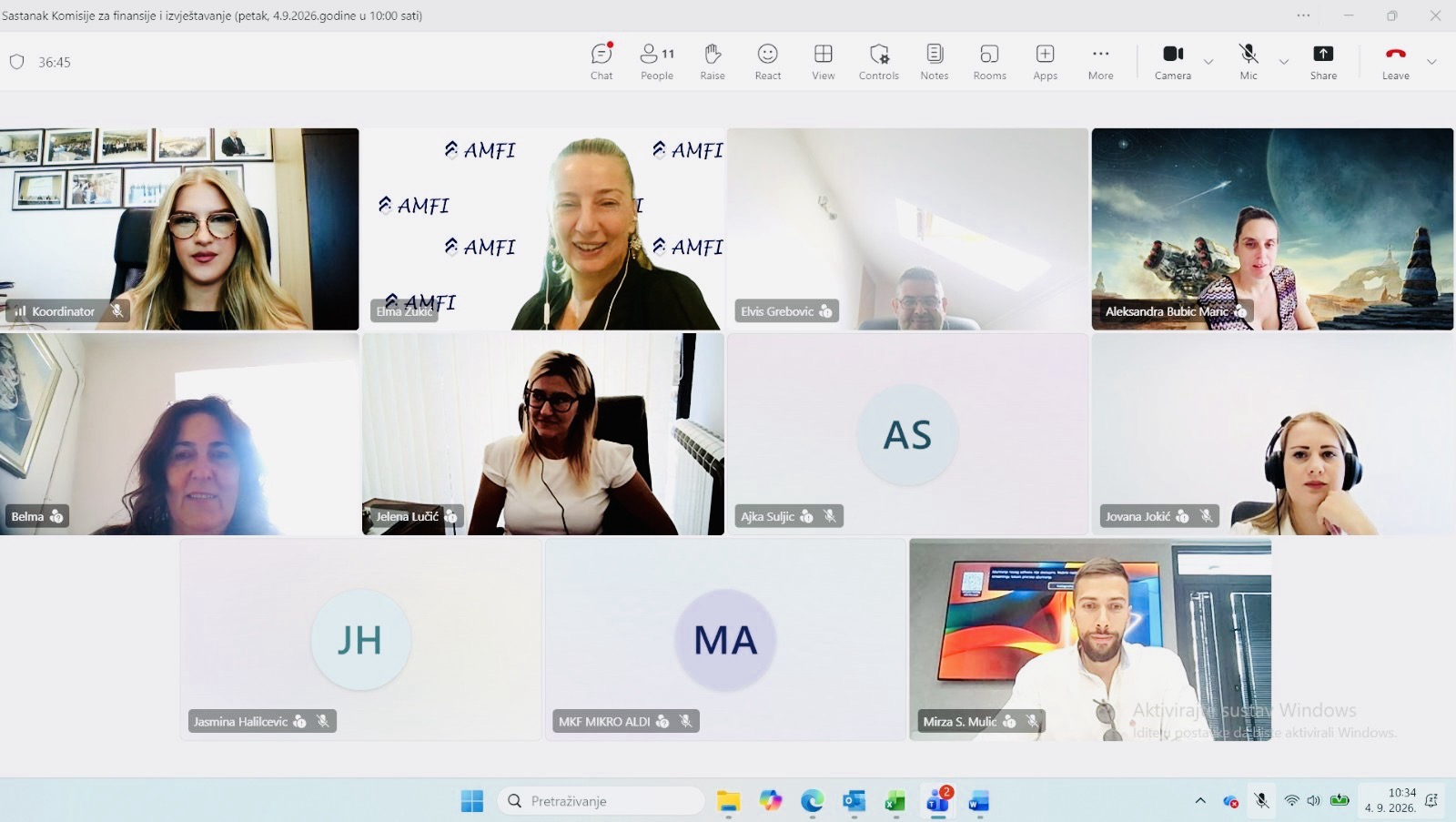Leave the meeting
The image size is (1456, 822).
1396,62
